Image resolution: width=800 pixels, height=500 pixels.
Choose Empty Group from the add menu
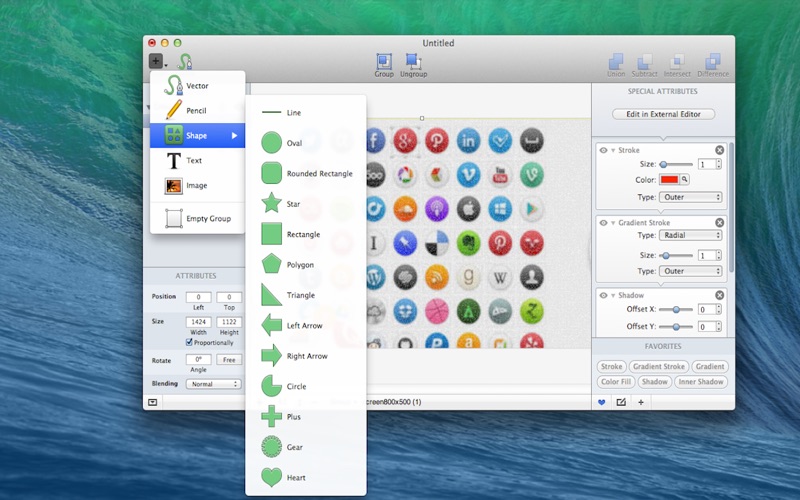tap(197, 218)
